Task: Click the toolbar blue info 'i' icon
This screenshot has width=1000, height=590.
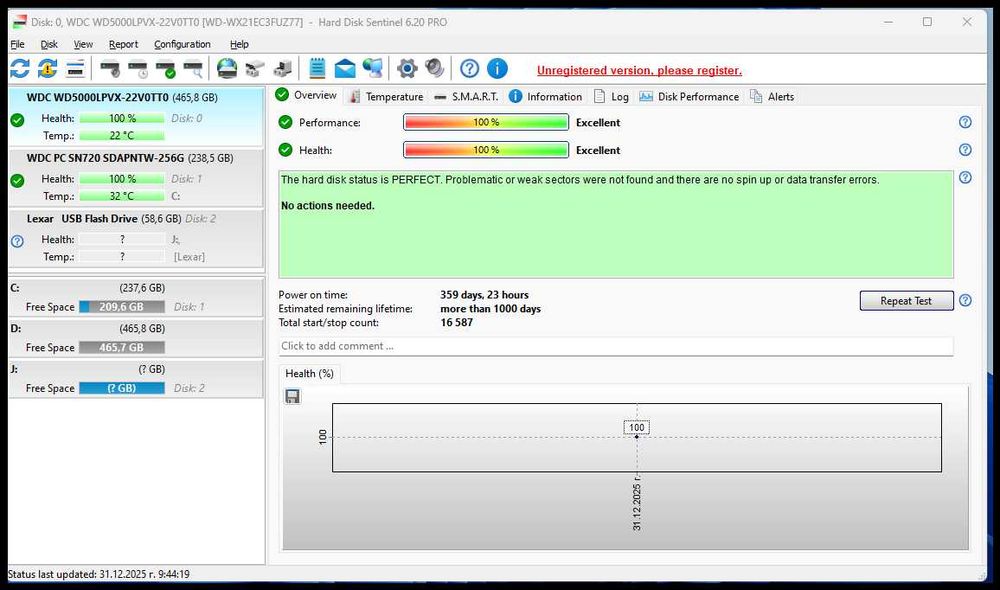Action: [x=497, y=68]
